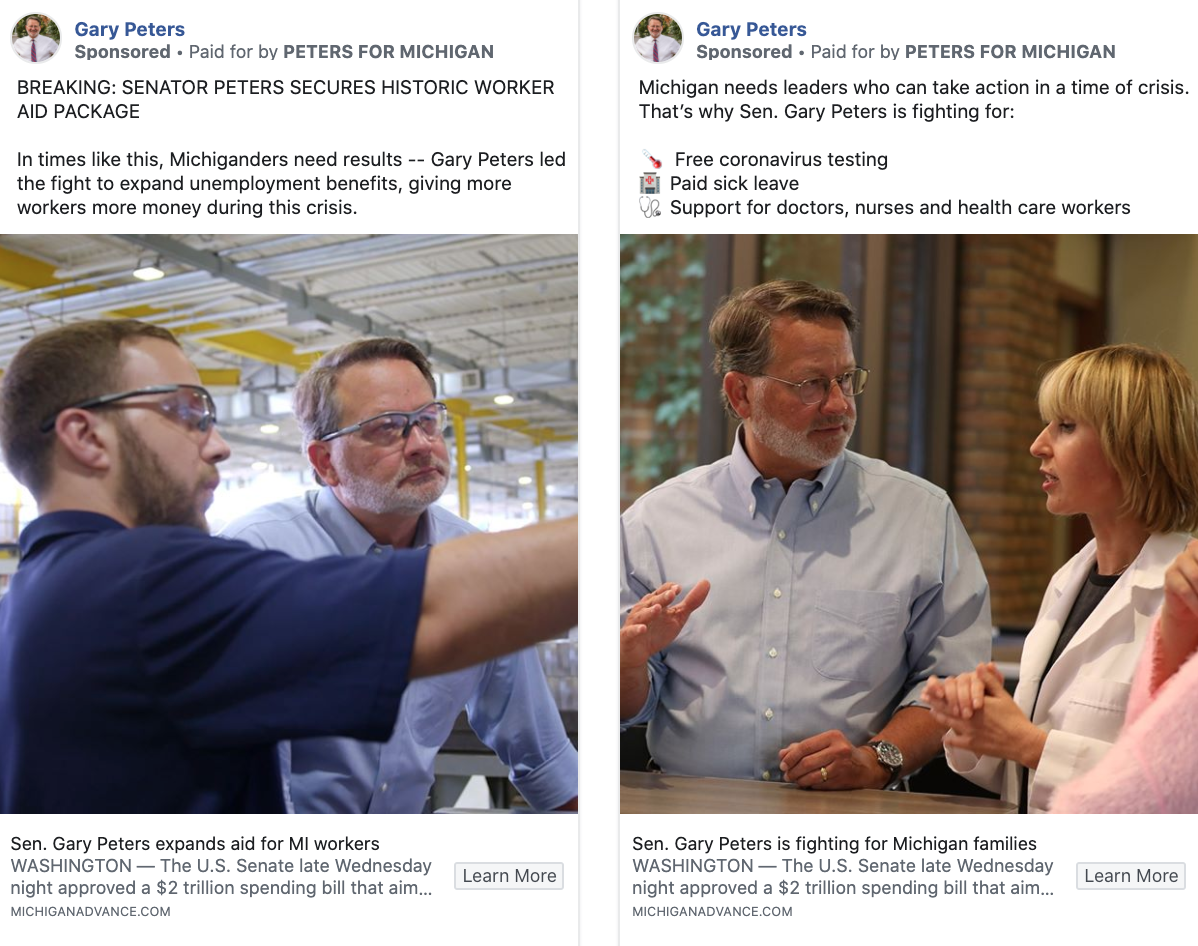Click Learn More on Michigan families ad
The height and width of the screenshot is (946, 1198).
point(1131,876)
